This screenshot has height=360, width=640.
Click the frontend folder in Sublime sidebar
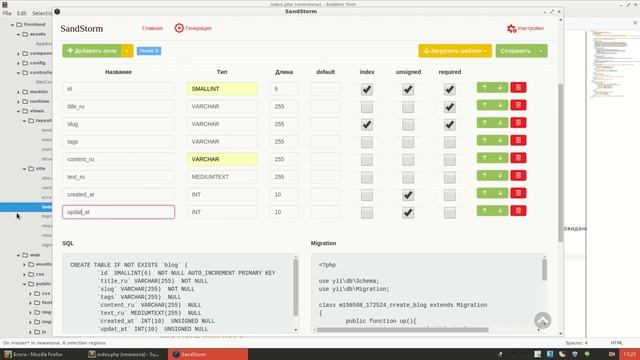coord(34,24)
